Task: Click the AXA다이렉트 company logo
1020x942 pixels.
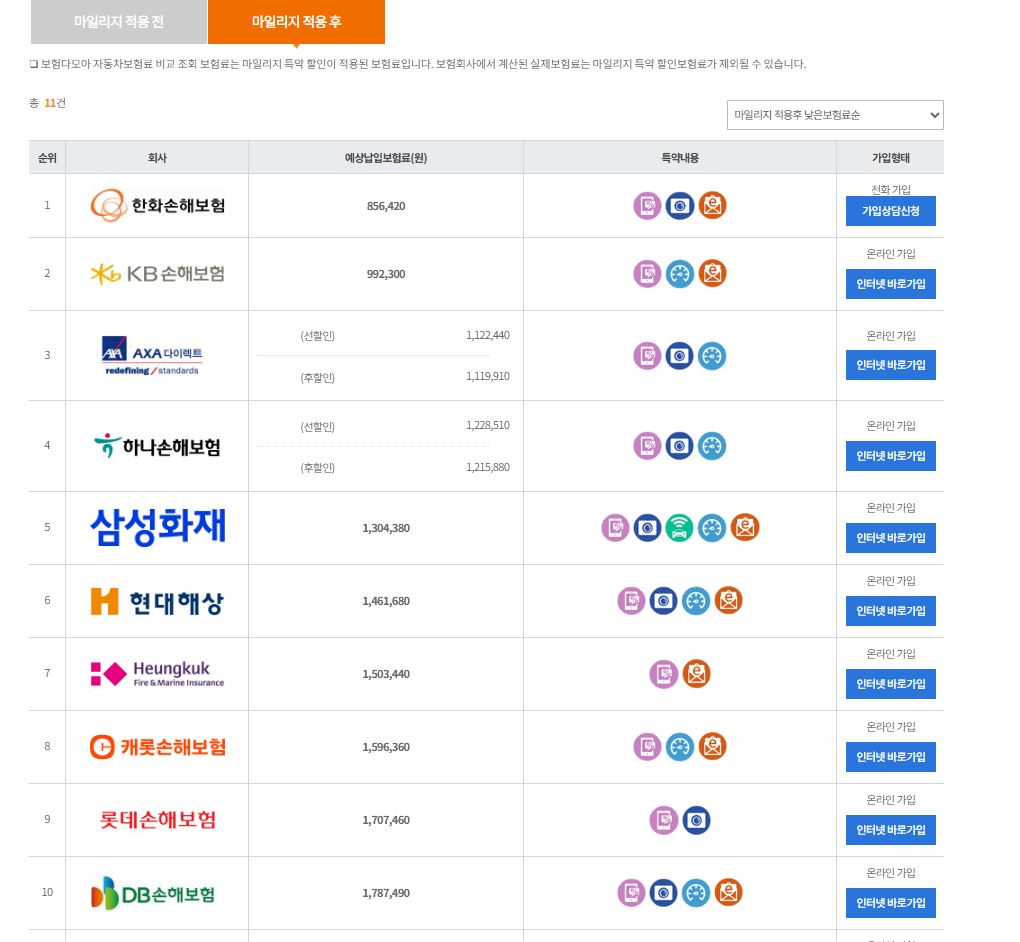Action: coord(152,356)
